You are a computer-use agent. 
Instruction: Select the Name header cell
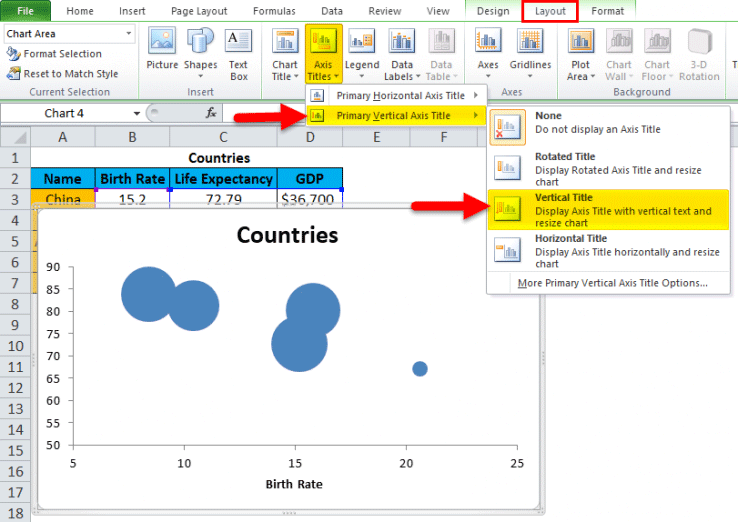63,179
